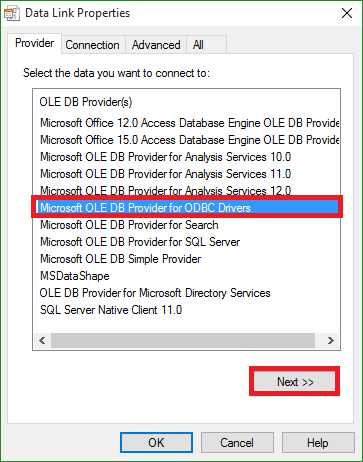Click the Data Link Properties title icon

point(11,13)
